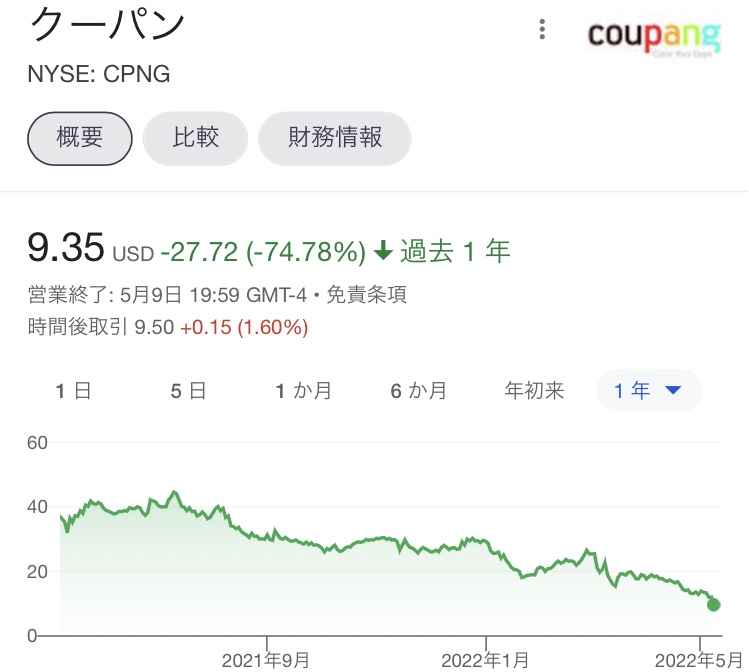Viewport: 749px width, 672px height.
Task: Click the green downward arrow beside the percentage
Action: pos(383,251)
